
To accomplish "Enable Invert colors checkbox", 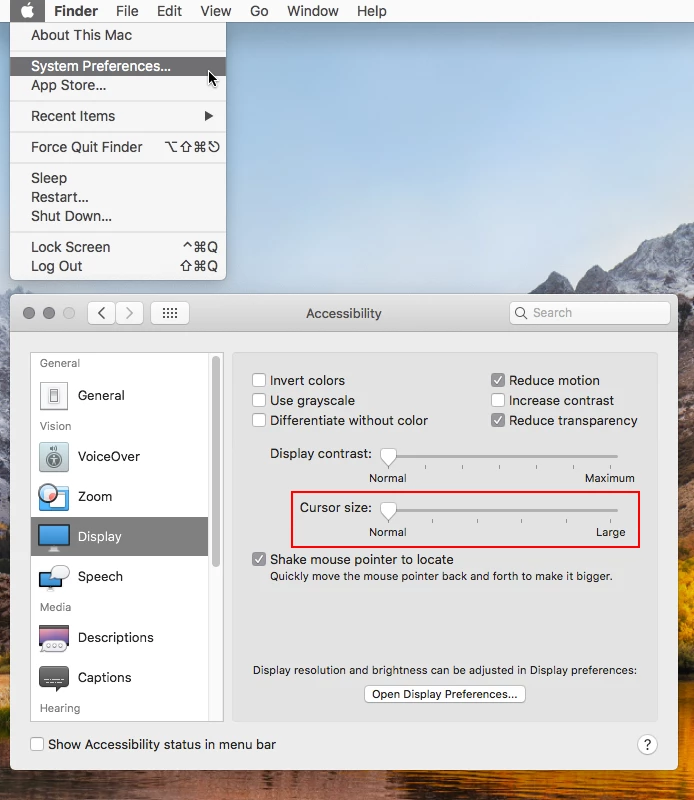I will [x=259, y=380].
